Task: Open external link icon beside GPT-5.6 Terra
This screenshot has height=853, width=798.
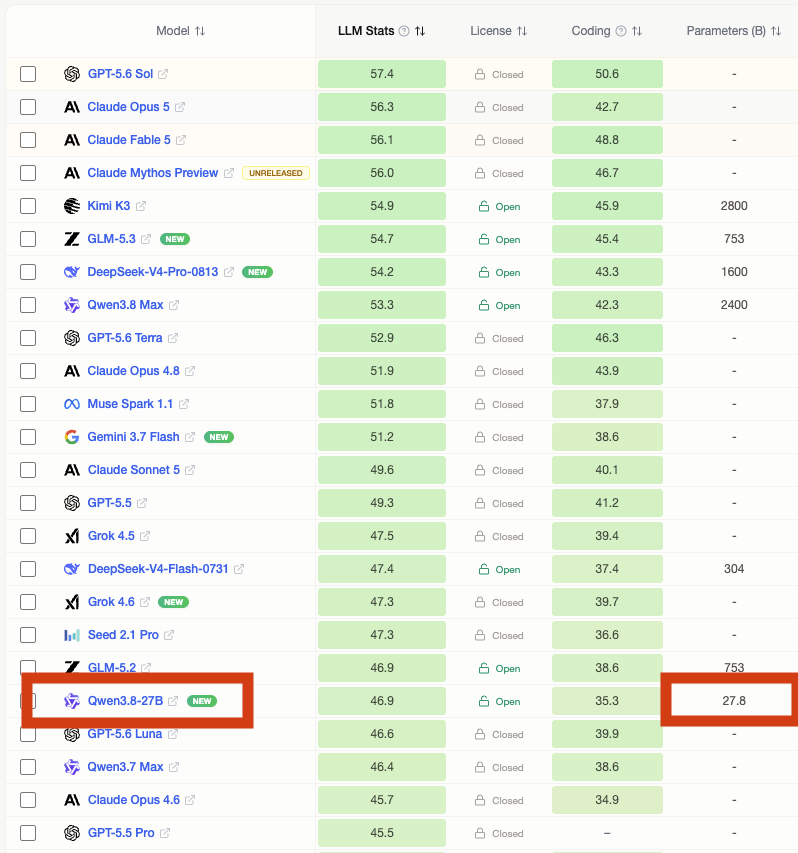Action: point(173,338)
